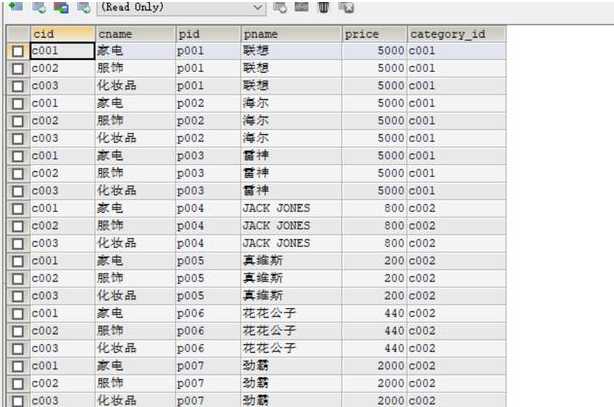This screenshot has width=614, height=407.
Task: Select cid cell c001 in p001 row
Action: pyautogui.click(x=62, y=51)
